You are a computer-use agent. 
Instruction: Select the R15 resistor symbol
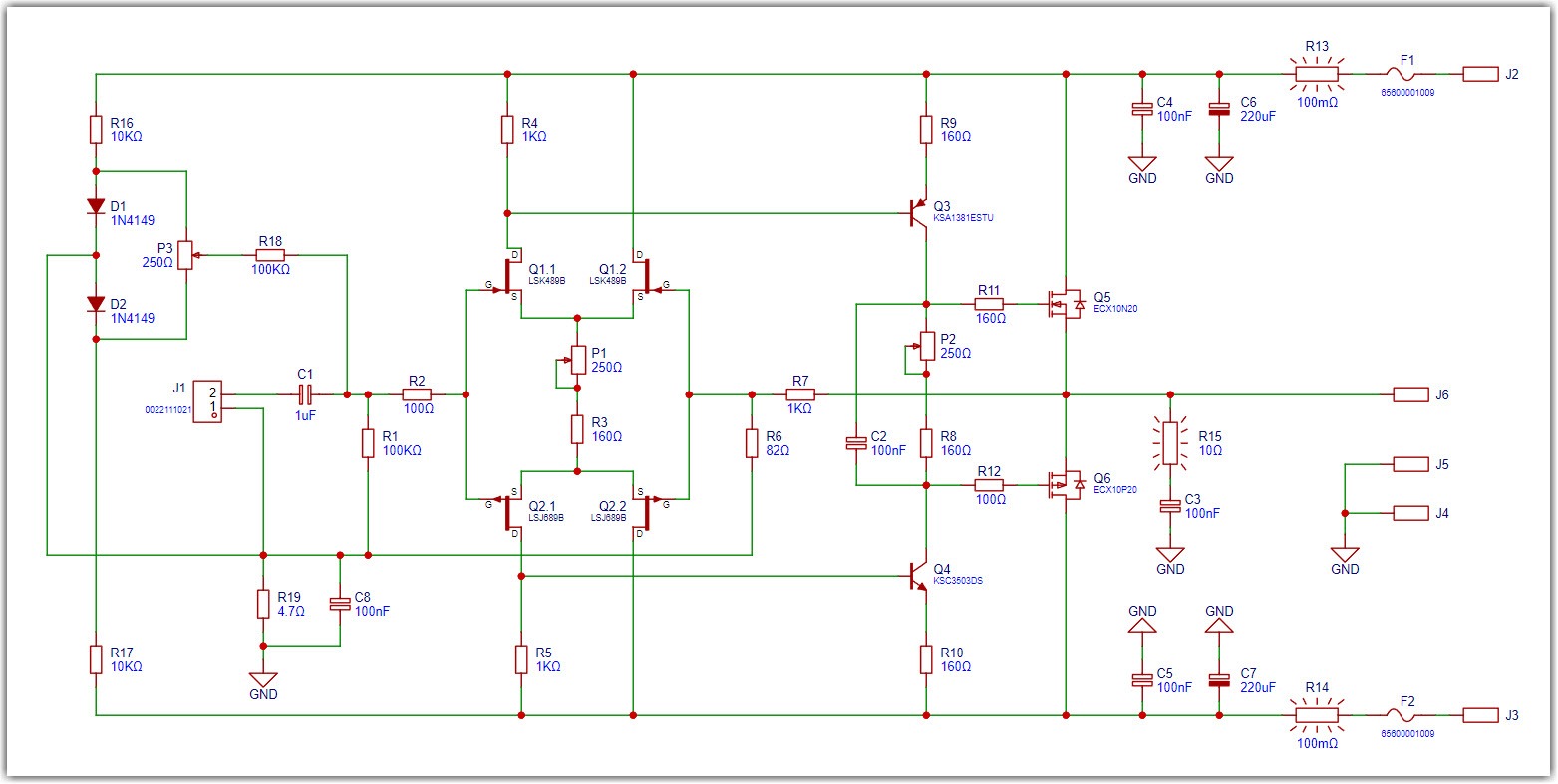point(1170,442)
